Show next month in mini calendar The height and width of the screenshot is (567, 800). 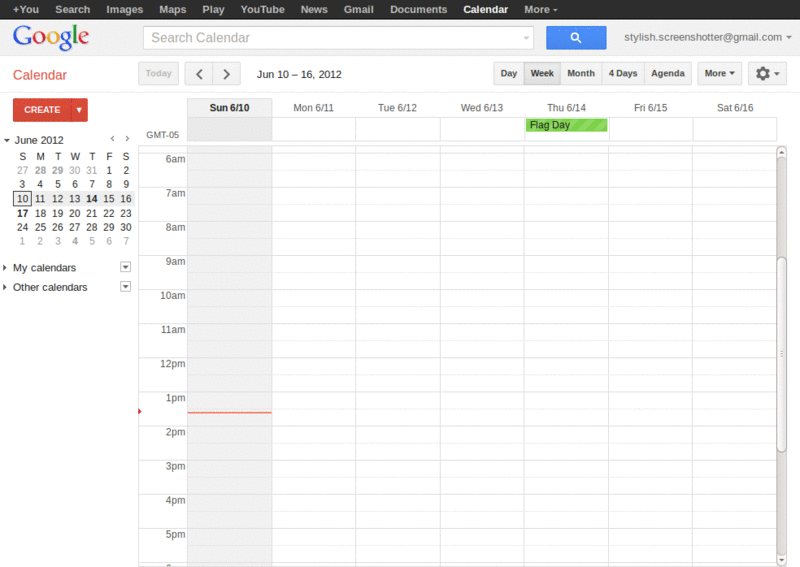click(x=127, y=139)
